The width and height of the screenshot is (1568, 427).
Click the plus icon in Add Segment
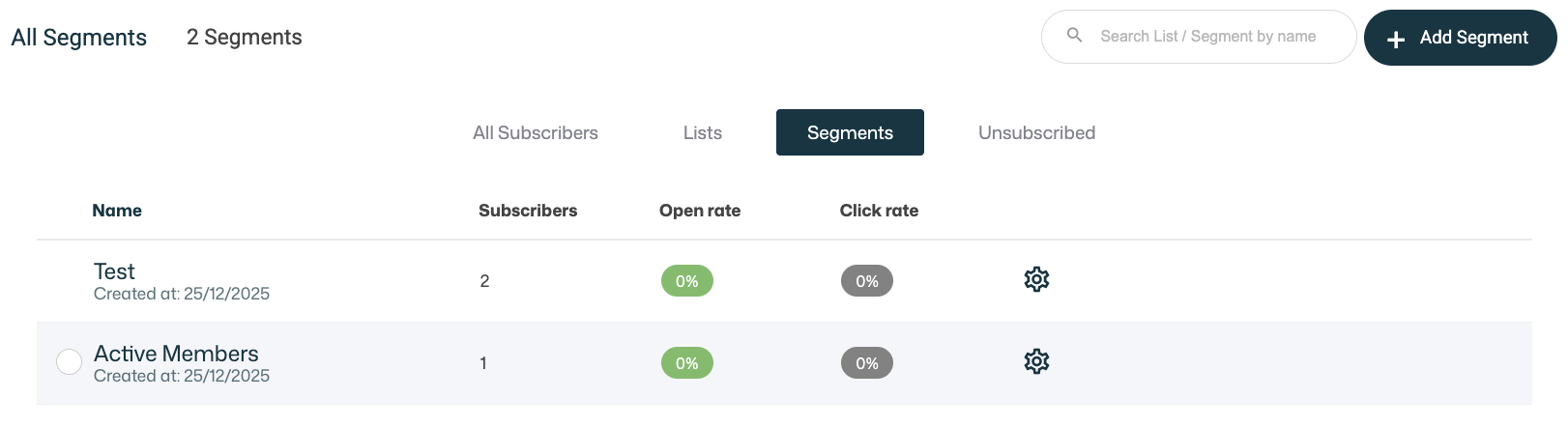point(1395,39)
